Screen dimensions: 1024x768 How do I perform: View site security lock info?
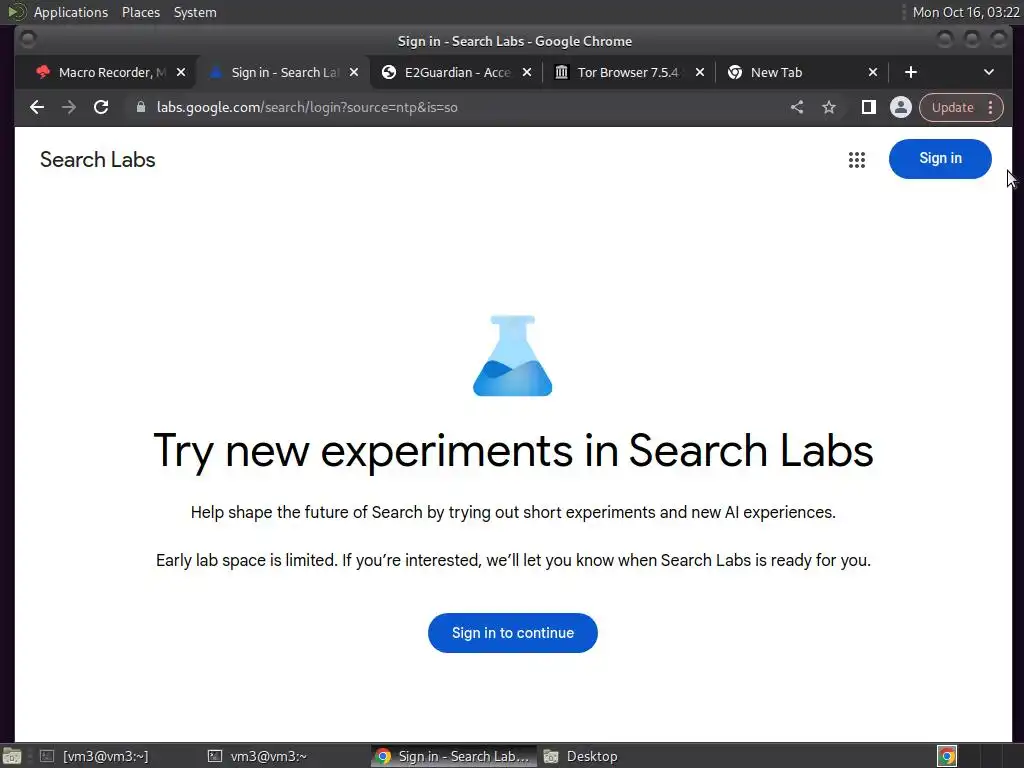click(x=140, y=107)
